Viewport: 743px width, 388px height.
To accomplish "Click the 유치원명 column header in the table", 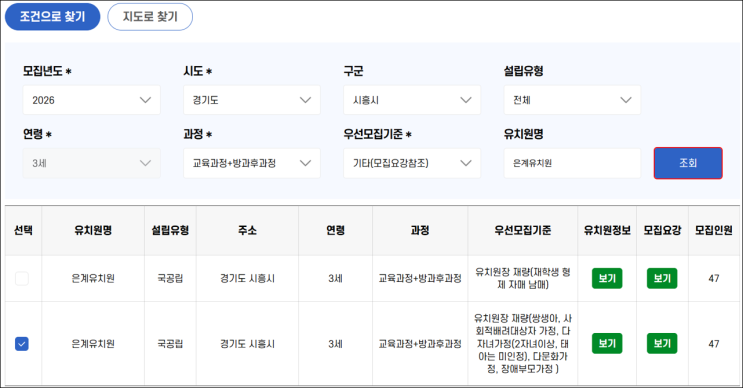I will (93, 230).
